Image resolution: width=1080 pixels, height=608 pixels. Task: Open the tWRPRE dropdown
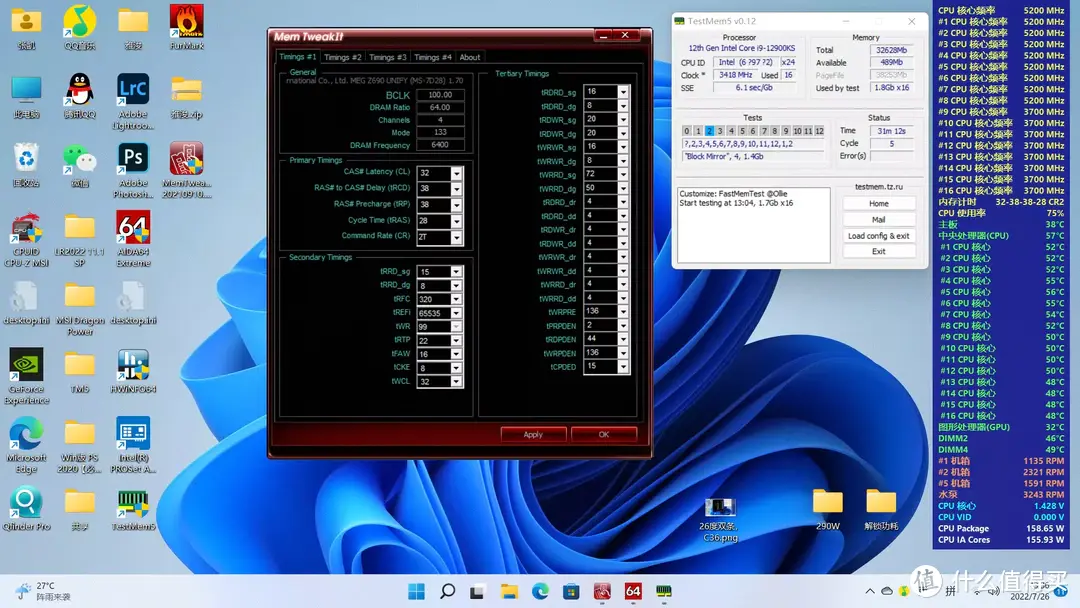click(x=623, y=312)
